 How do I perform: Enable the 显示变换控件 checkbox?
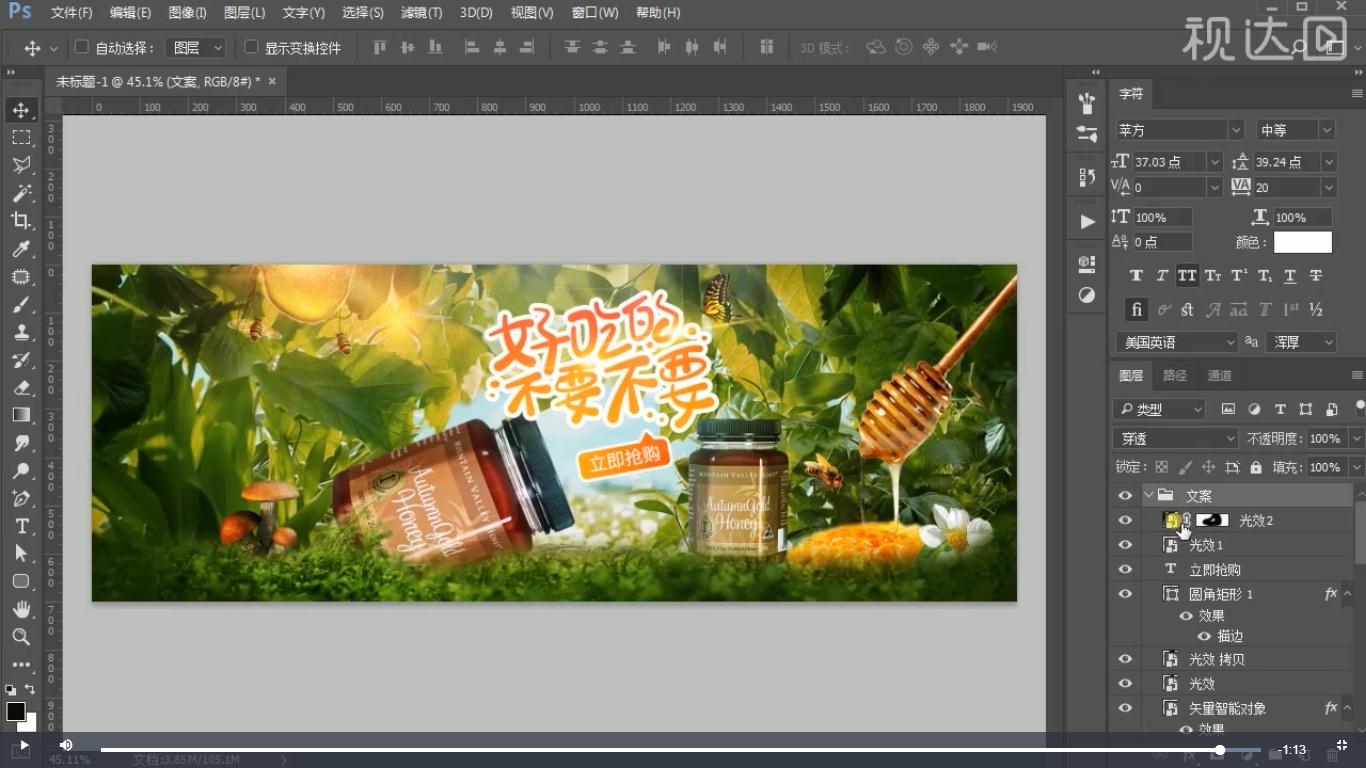point(251,47)
